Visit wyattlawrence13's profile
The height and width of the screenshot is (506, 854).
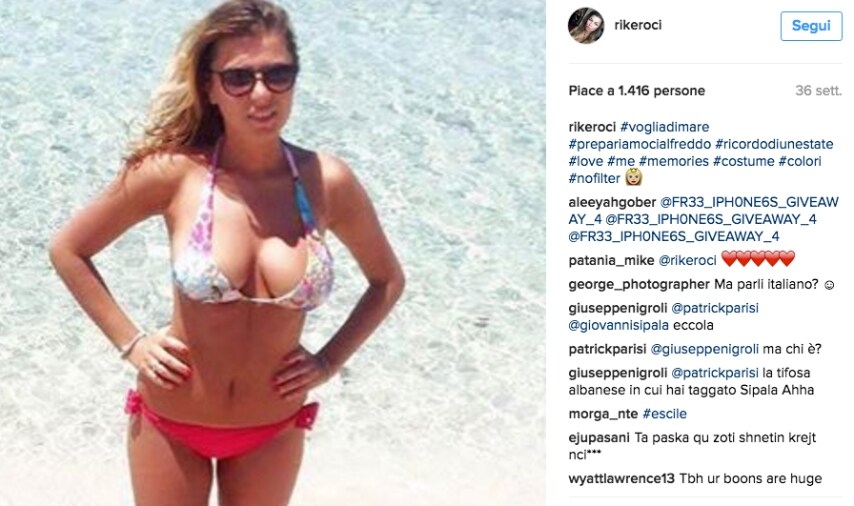pyautogui.click(x=621, y=479)
